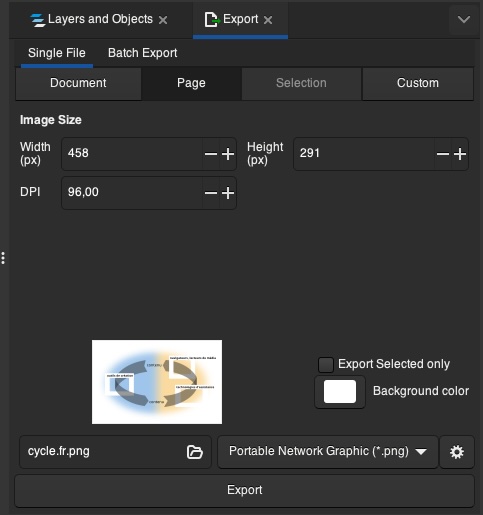This screenshot has height=515, width=483.
Task: Decrease DPI with the minus button
Action: pyautogui.click(x=211, y=193)
